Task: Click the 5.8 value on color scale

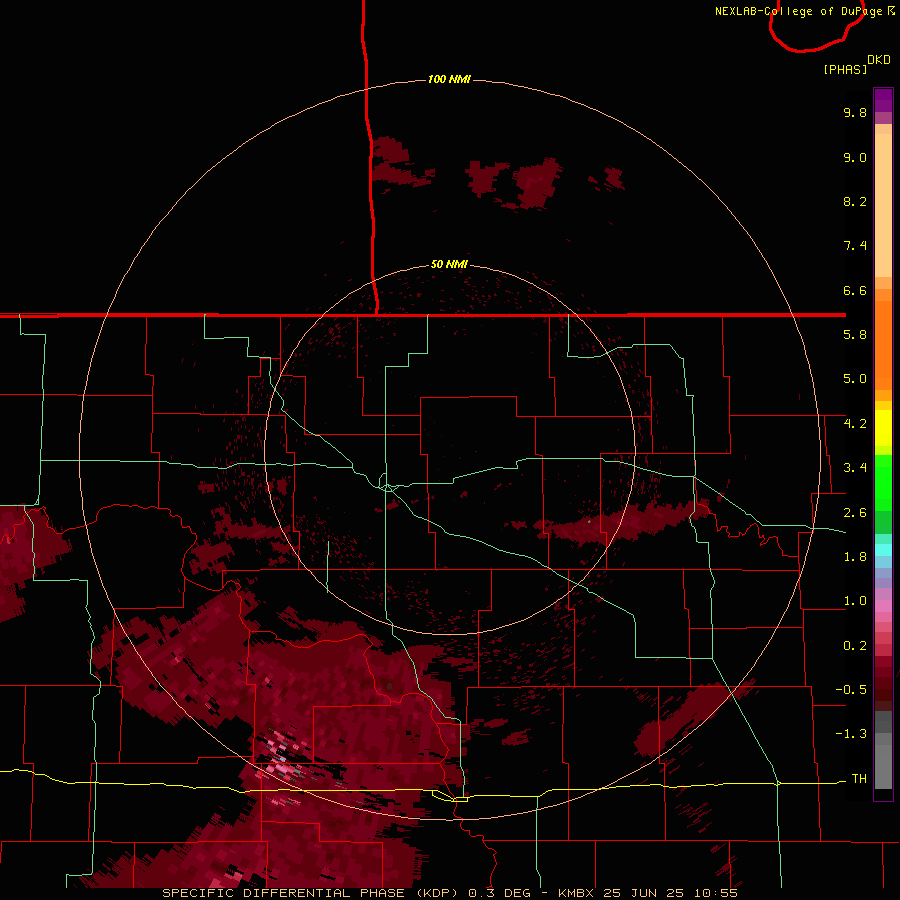Action: (x=855, y=335)
